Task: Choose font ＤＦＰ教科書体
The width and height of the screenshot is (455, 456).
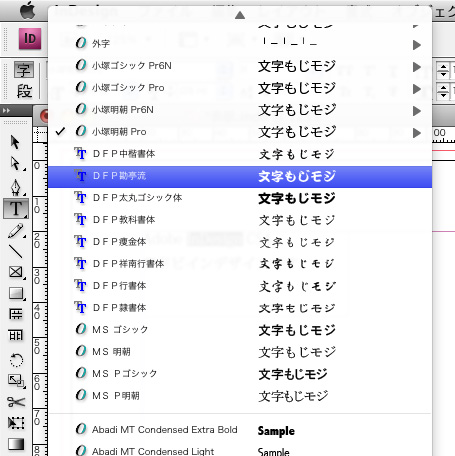Action: (240, 220)
